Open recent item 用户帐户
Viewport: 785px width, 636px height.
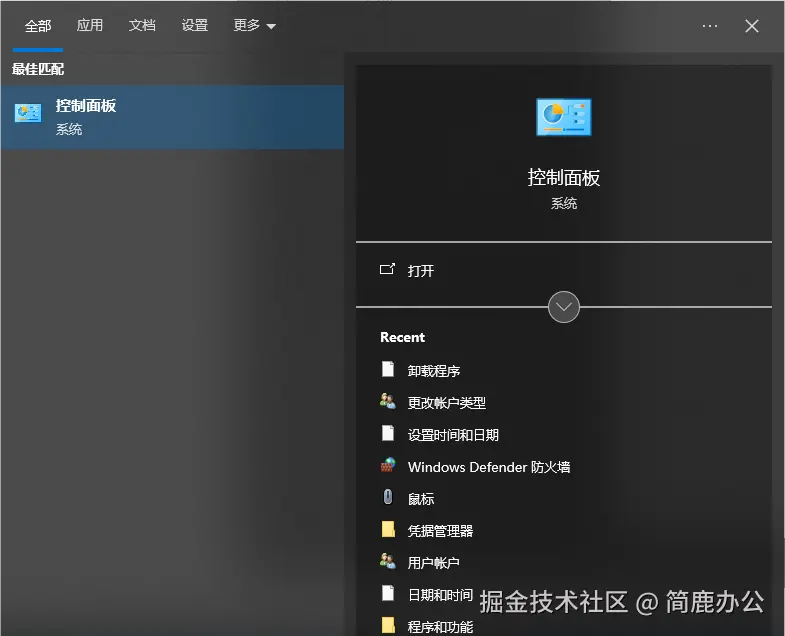click(434, 563)
